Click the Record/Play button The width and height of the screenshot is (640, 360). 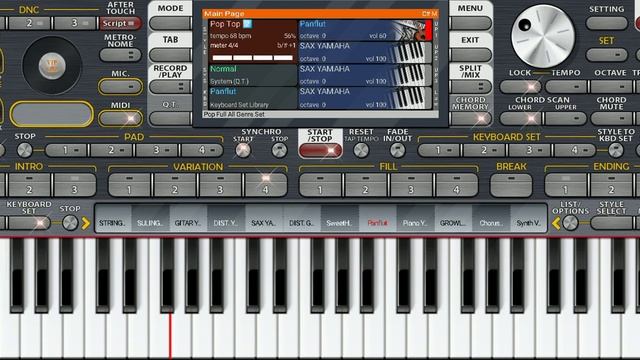coord(170,87)
